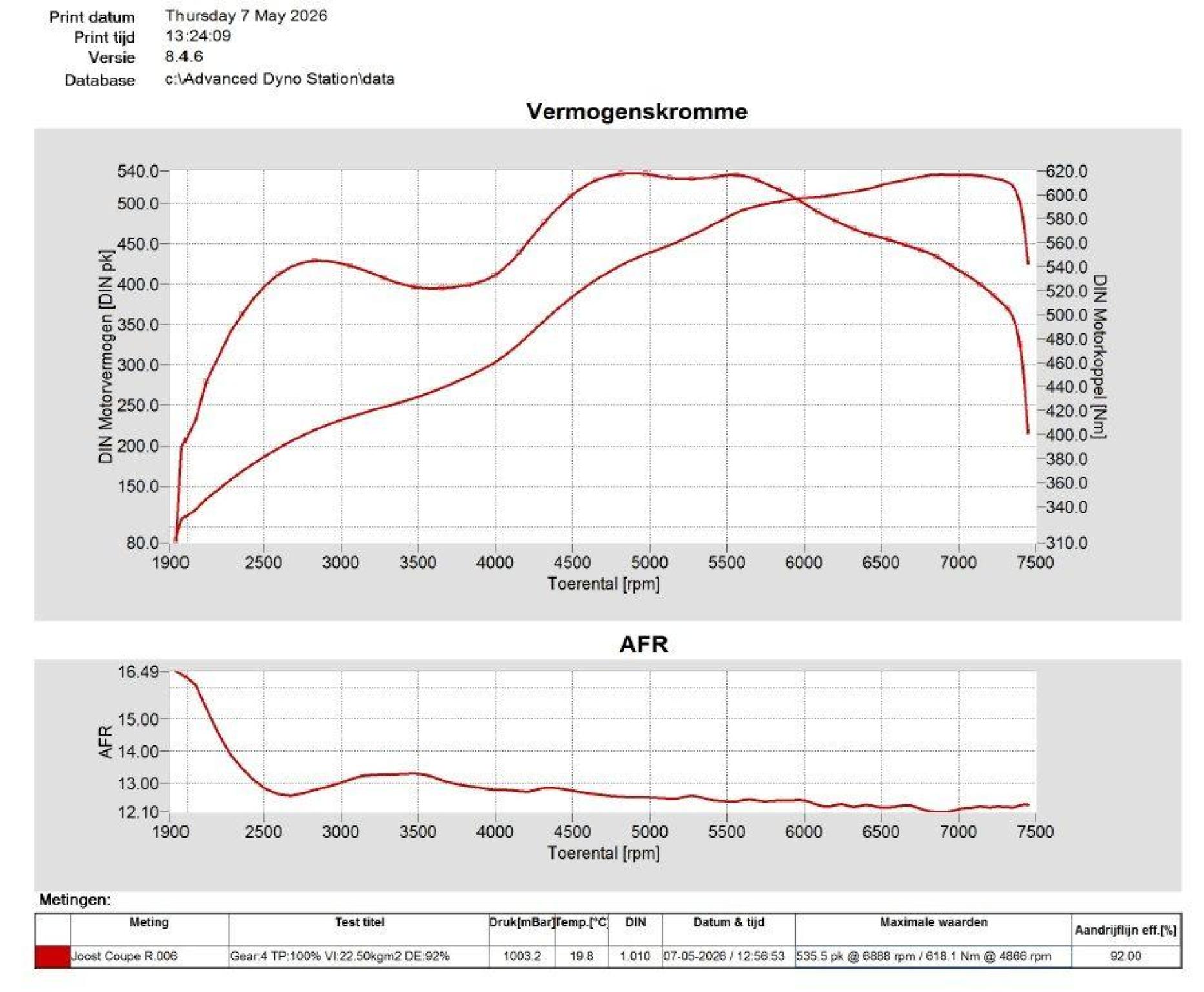Click the 16.49 AFR axis maximum value
The height and width of the screenshot is (992, 1204).
[138, 672]
